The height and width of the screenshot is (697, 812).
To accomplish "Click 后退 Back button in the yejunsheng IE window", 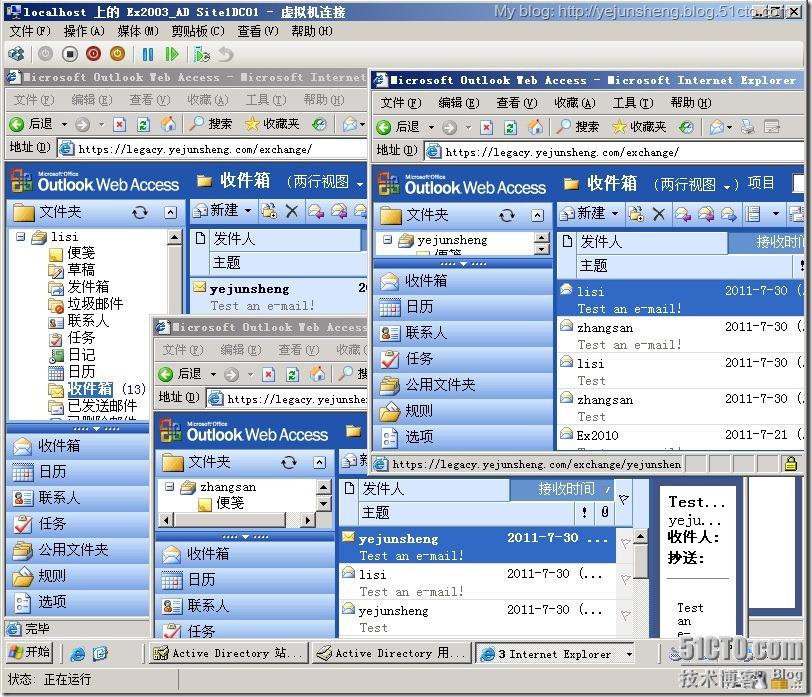I will (398, 127).
